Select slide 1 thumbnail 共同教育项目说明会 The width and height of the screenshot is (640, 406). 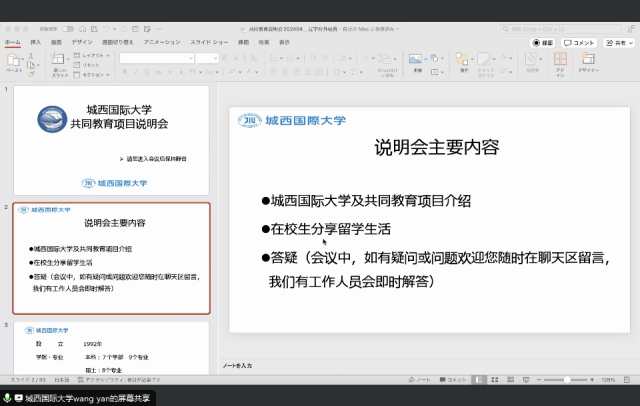111,140
